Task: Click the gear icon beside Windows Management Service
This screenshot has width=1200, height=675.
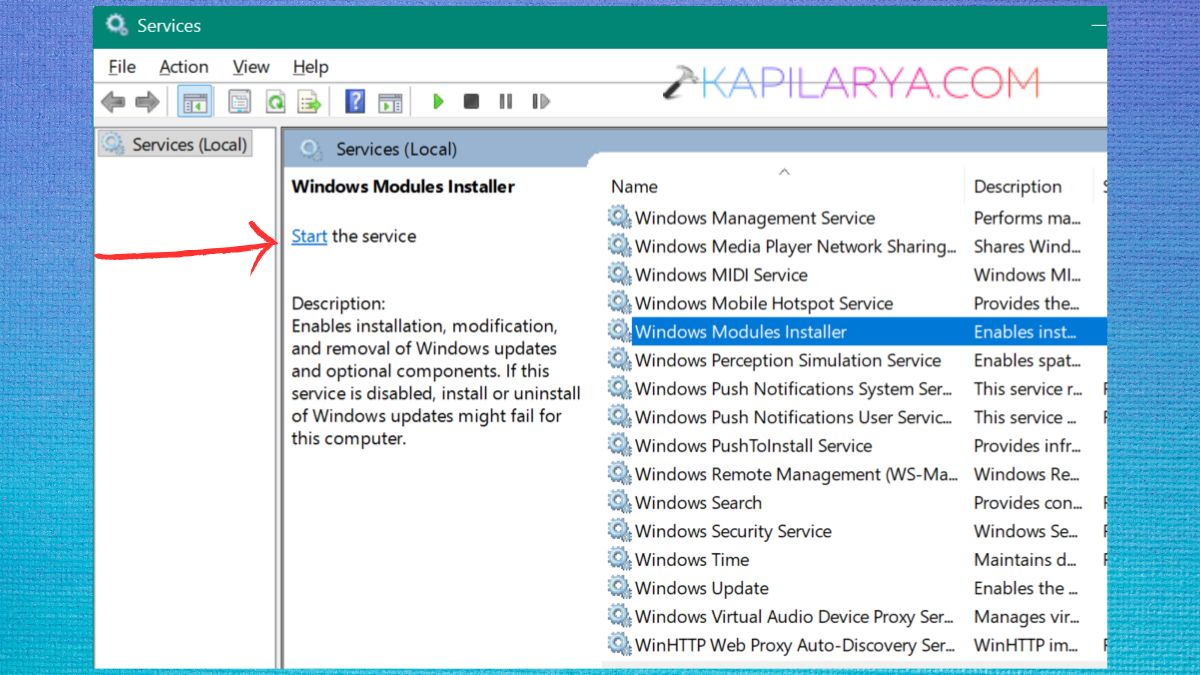Action: click(x=620, y=217)
